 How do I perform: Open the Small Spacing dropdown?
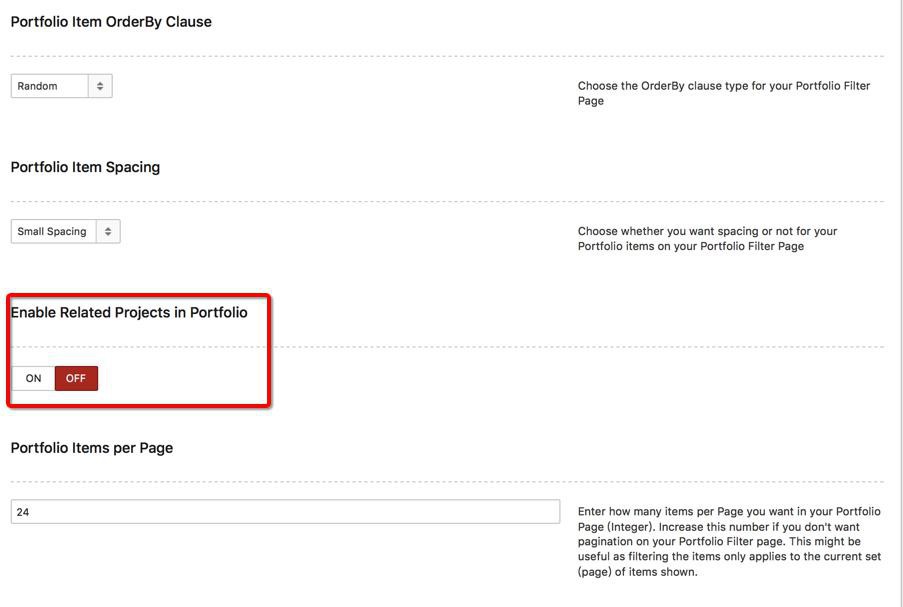pyautogui.click(x=66, y=232)
